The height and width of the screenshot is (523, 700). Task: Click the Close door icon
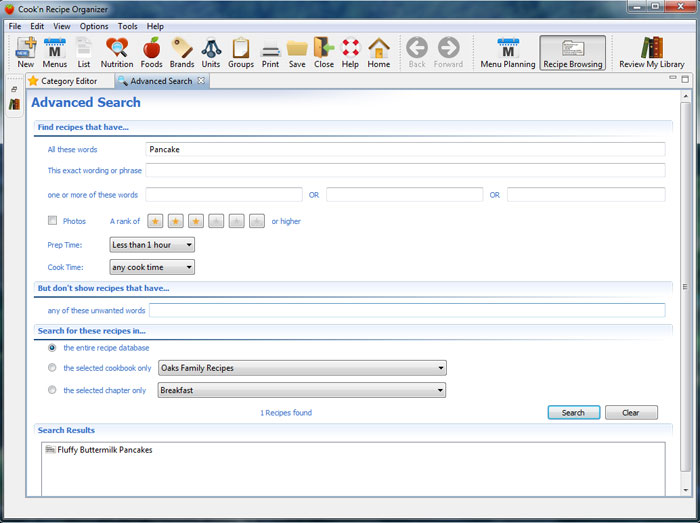tap(324, 53)
